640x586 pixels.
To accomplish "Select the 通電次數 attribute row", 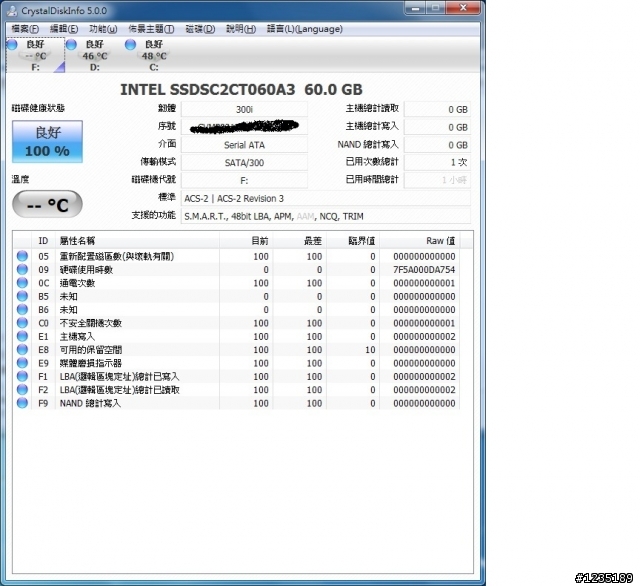I will click(x=237, y=283).
